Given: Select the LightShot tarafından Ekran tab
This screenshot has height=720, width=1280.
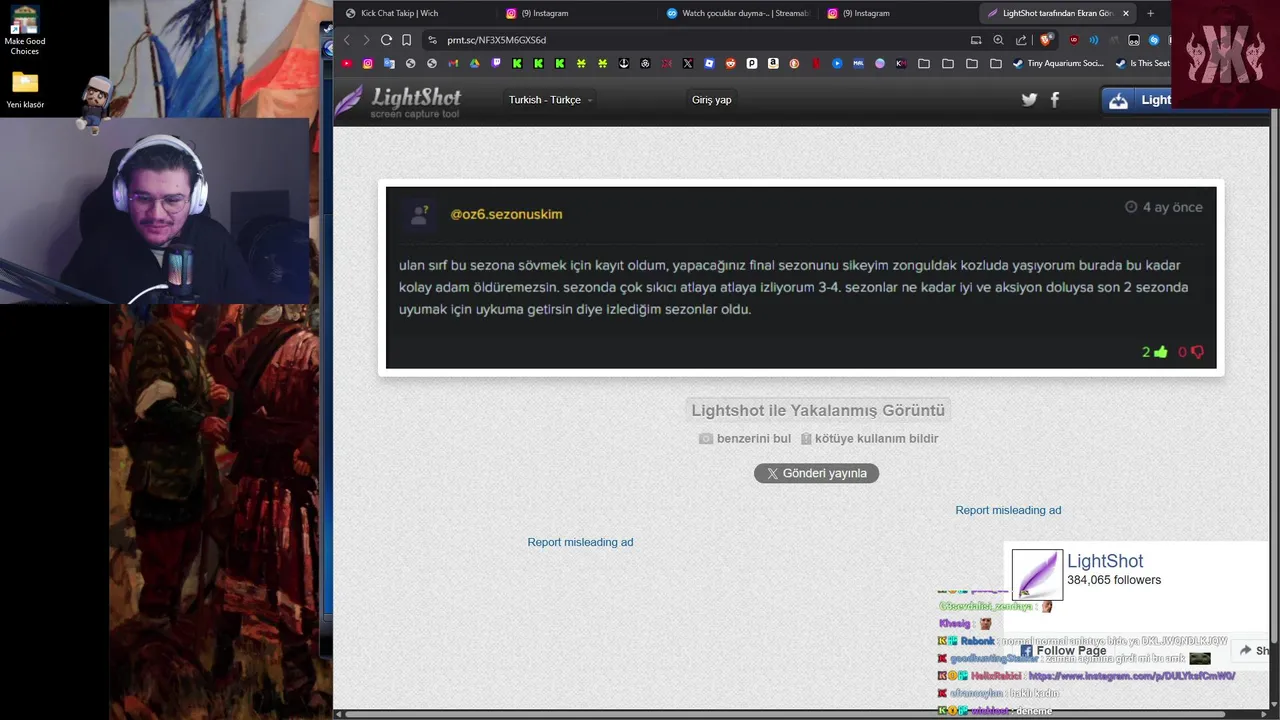Looking at the screenshot, I should 1058,13.
